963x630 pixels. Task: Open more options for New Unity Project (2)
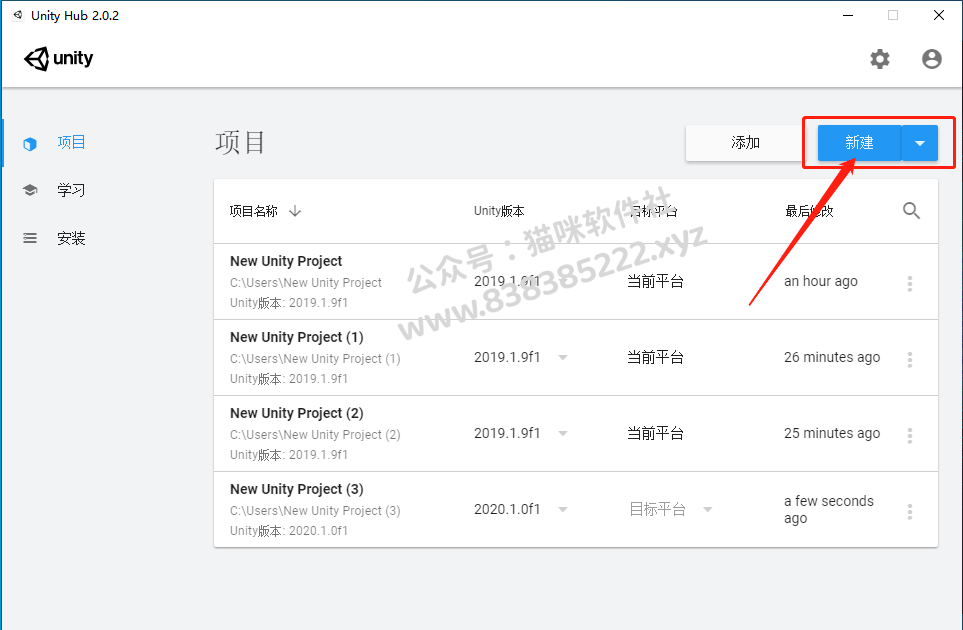(x=910, y=435)
